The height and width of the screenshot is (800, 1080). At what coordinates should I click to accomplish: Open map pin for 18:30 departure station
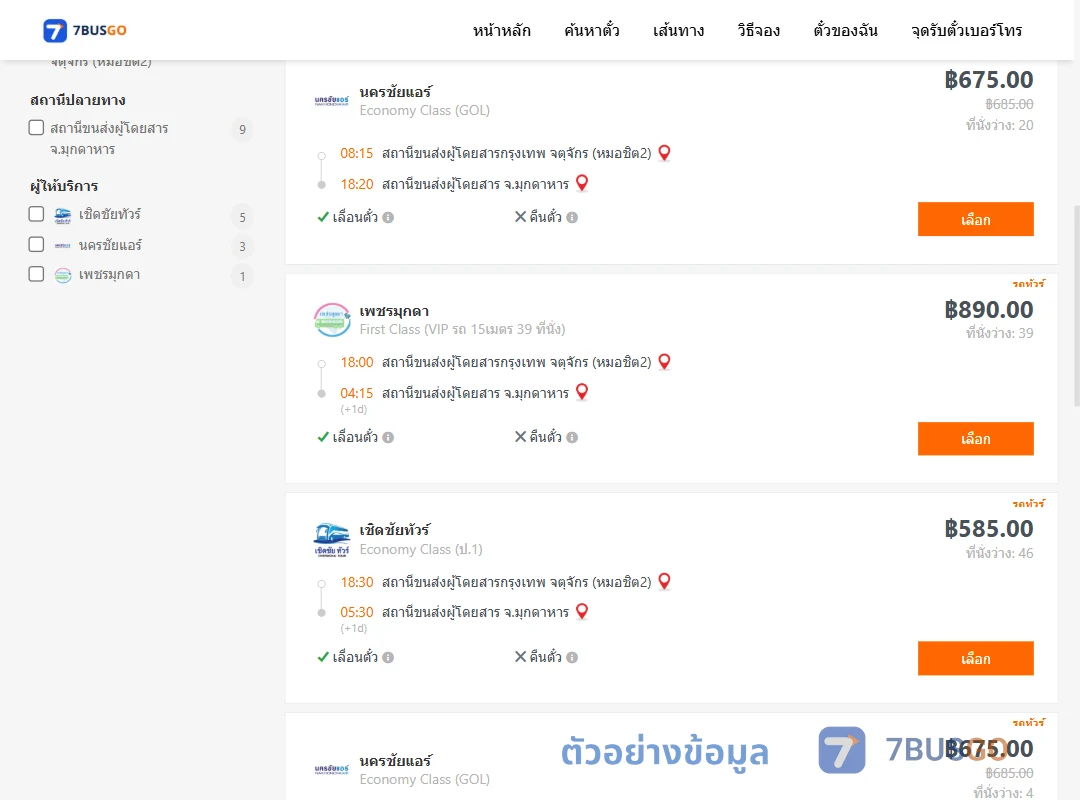coord(664,582)
